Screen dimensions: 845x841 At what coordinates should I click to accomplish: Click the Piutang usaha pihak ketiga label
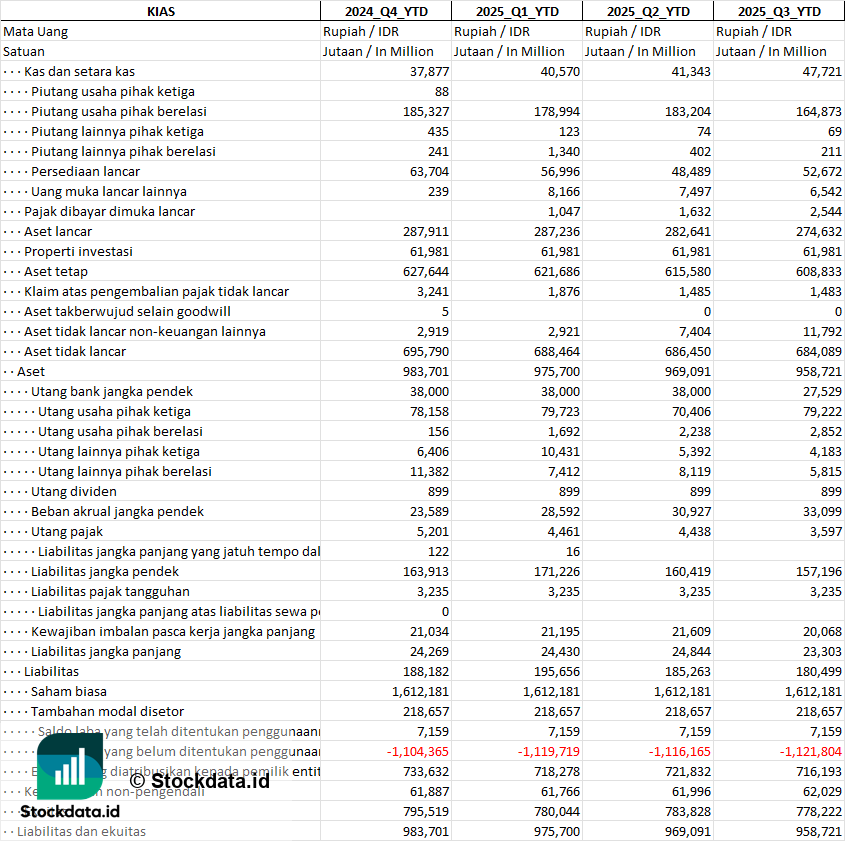pos(113,92)
